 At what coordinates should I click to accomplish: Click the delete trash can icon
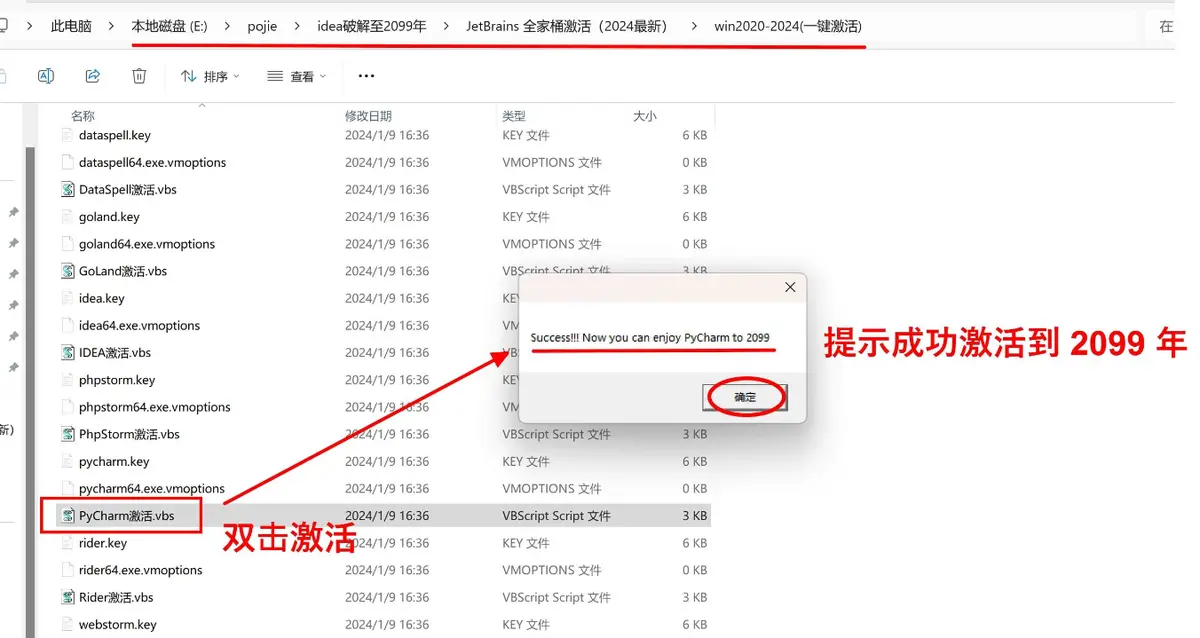pos(140,76)
